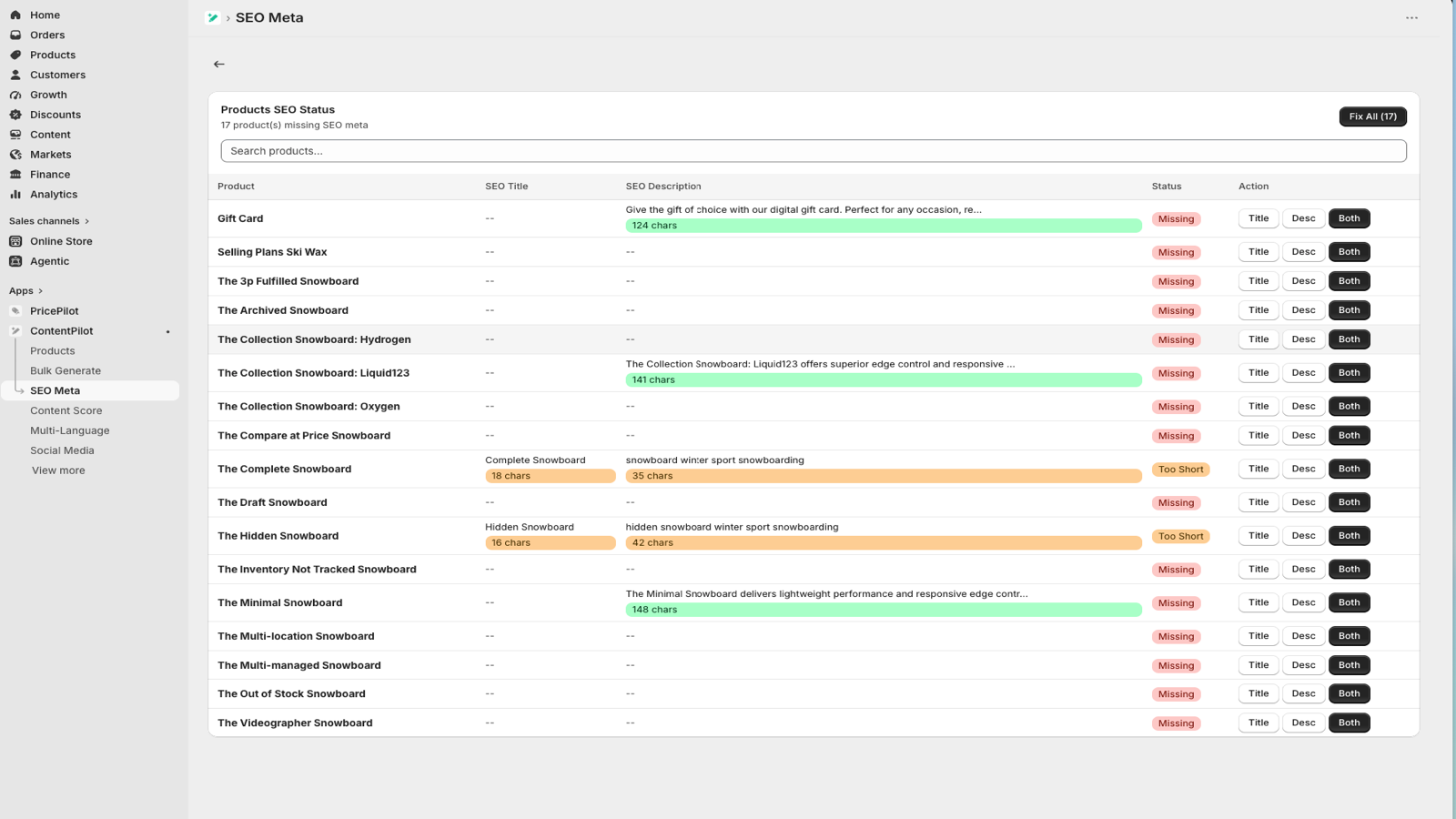Fix Desc for The Multi-managed Snowboard
The width and height of the screenshot is (1456, 819).
[1303, 665]
